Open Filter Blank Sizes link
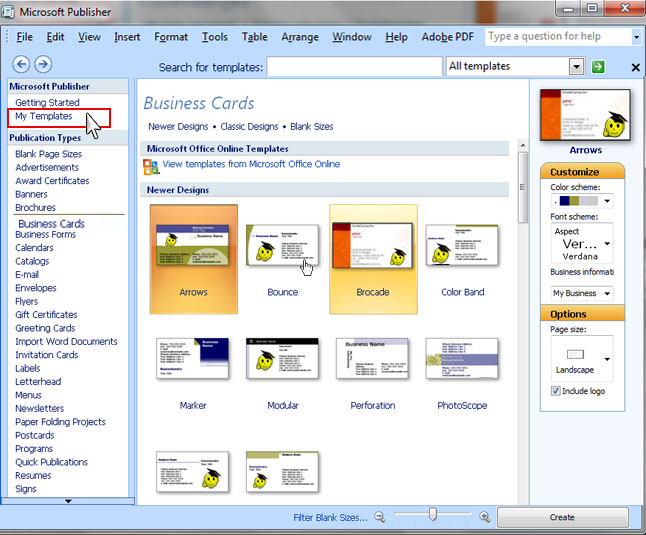This screenshot has width=646, height=535. [x=330, y=517]
